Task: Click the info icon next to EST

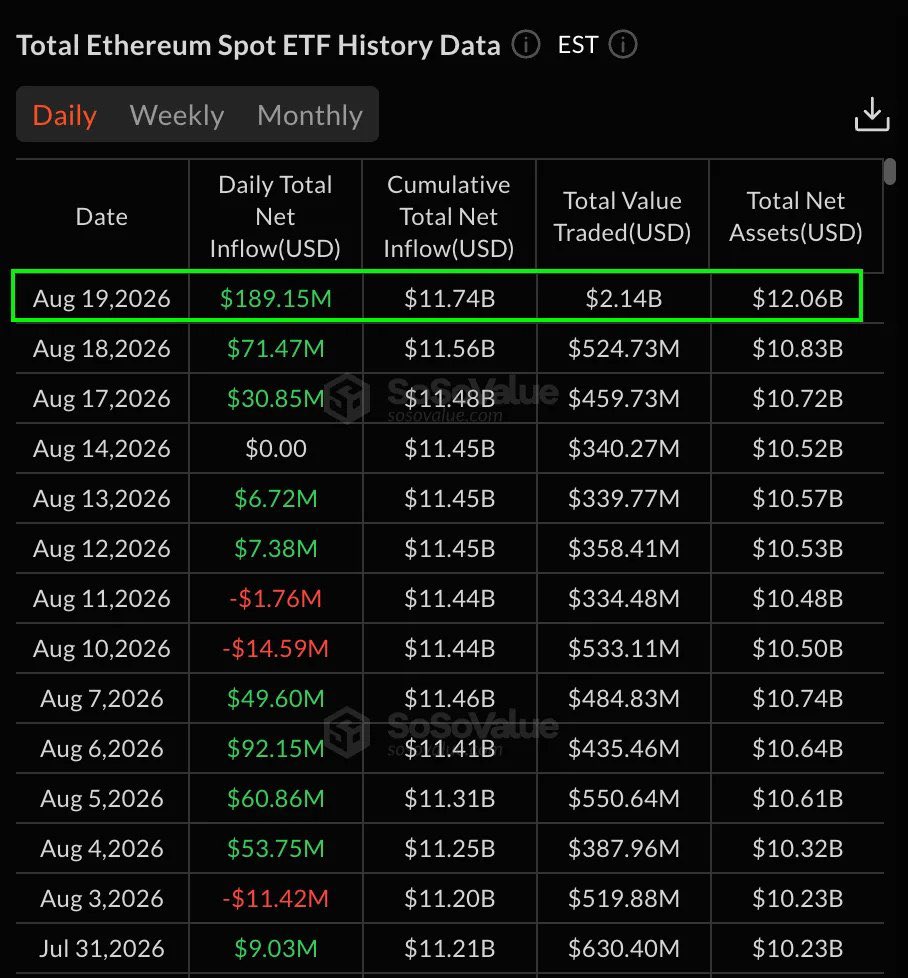Action: click(622, 45)
